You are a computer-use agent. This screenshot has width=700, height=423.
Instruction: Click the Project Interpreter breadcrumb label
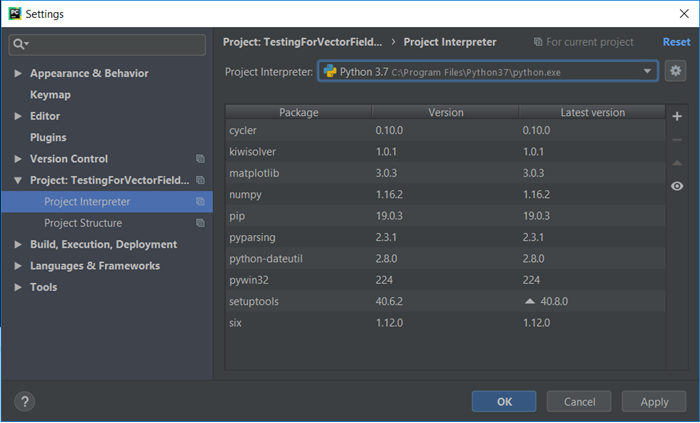click(x=450, y=42)
